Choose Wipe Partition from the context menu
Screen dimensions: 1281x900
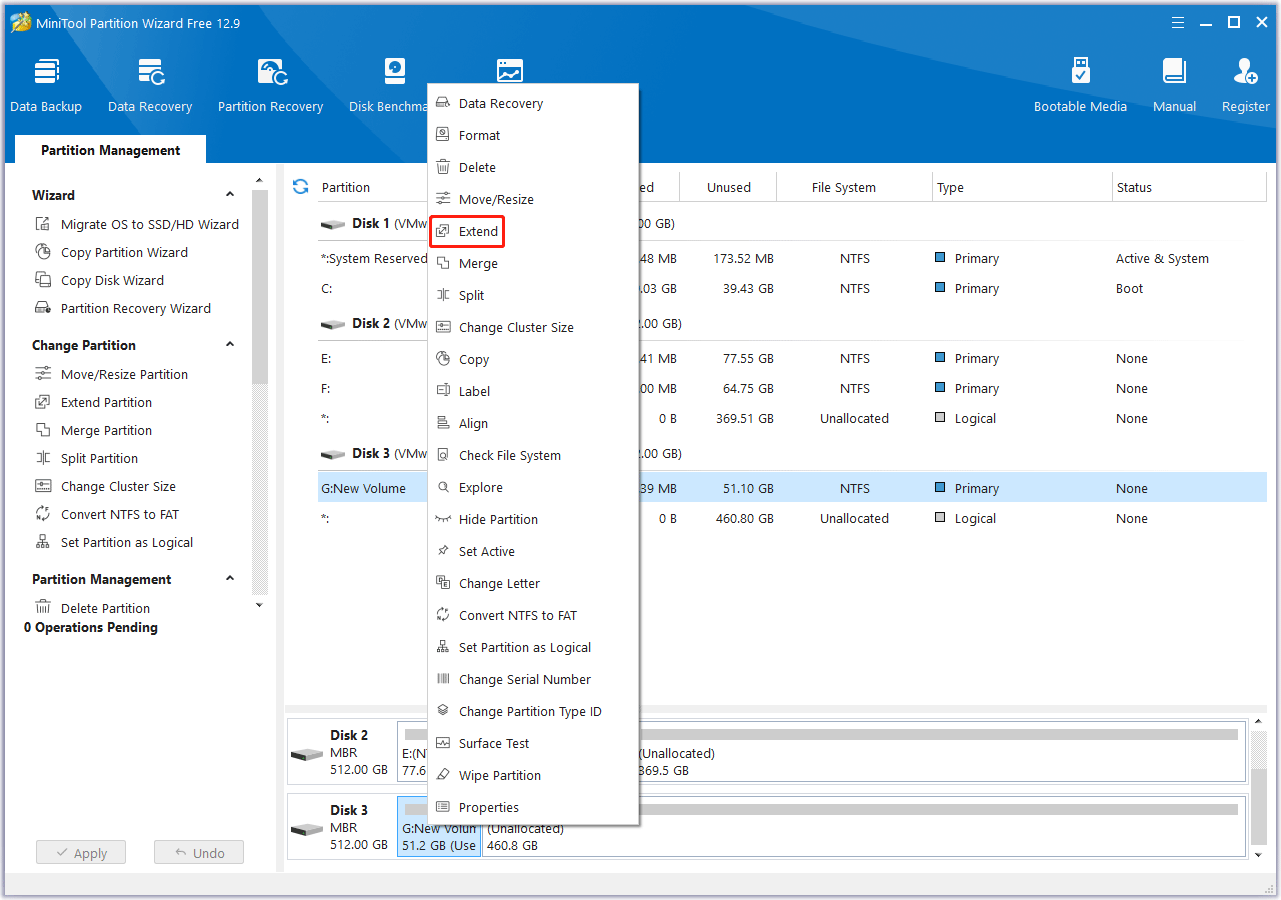pos(533,775)
